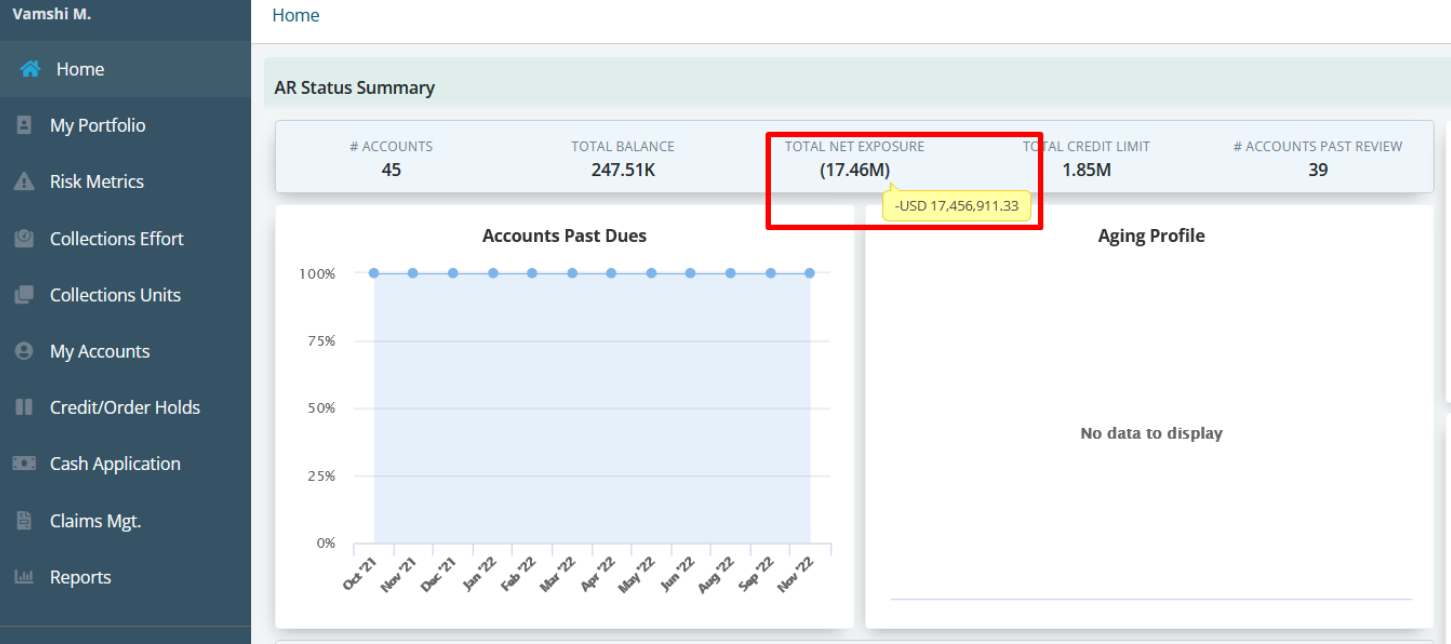Click the Total Net Exposure value (17.46M)
1451x644 pixels.
tap(855, 170)
